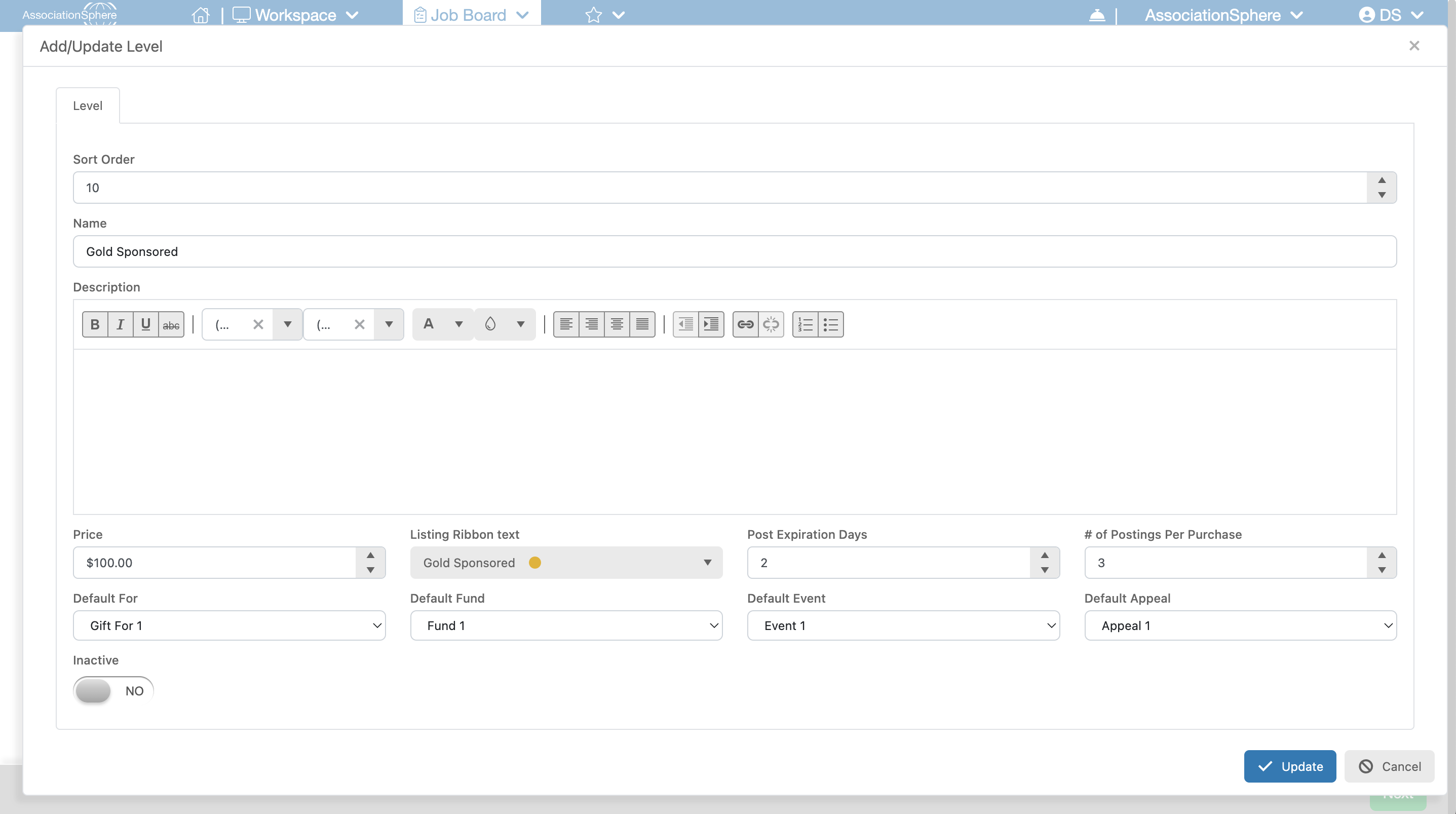Toggle the Inactive switch

(x=113, y=691)
